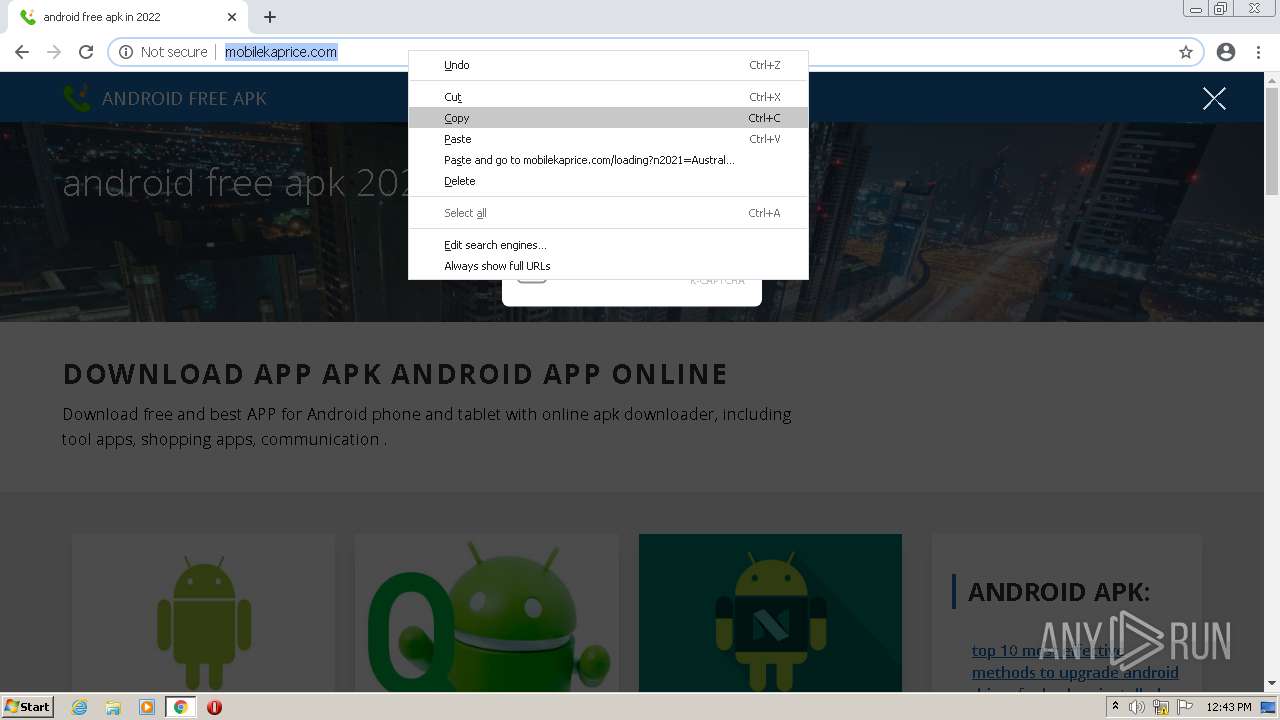
Task: Click the browser forward arrow
Action: click(x=54, y=52)
